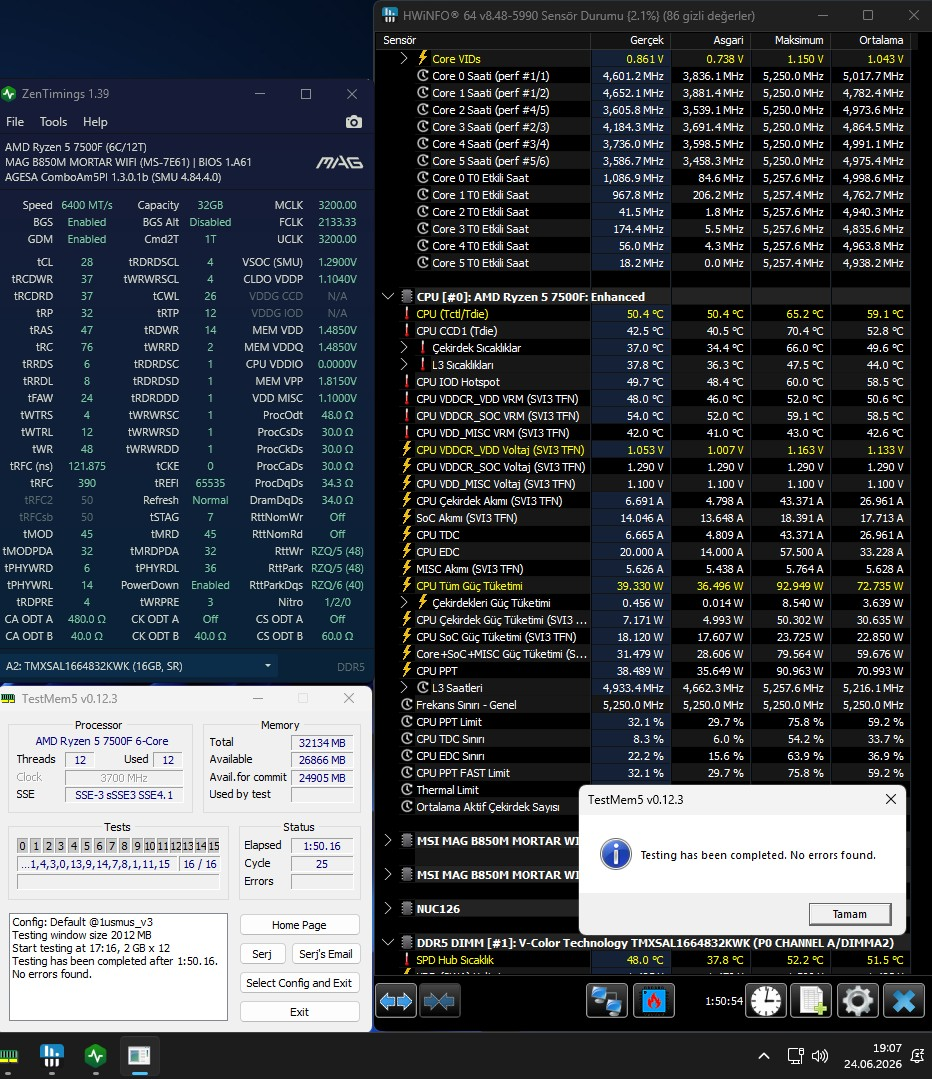Image resolution: width=932 pixels, height=1079 pixels.
Task: Click the Asgari column header
Action: [x=710, y=40]
